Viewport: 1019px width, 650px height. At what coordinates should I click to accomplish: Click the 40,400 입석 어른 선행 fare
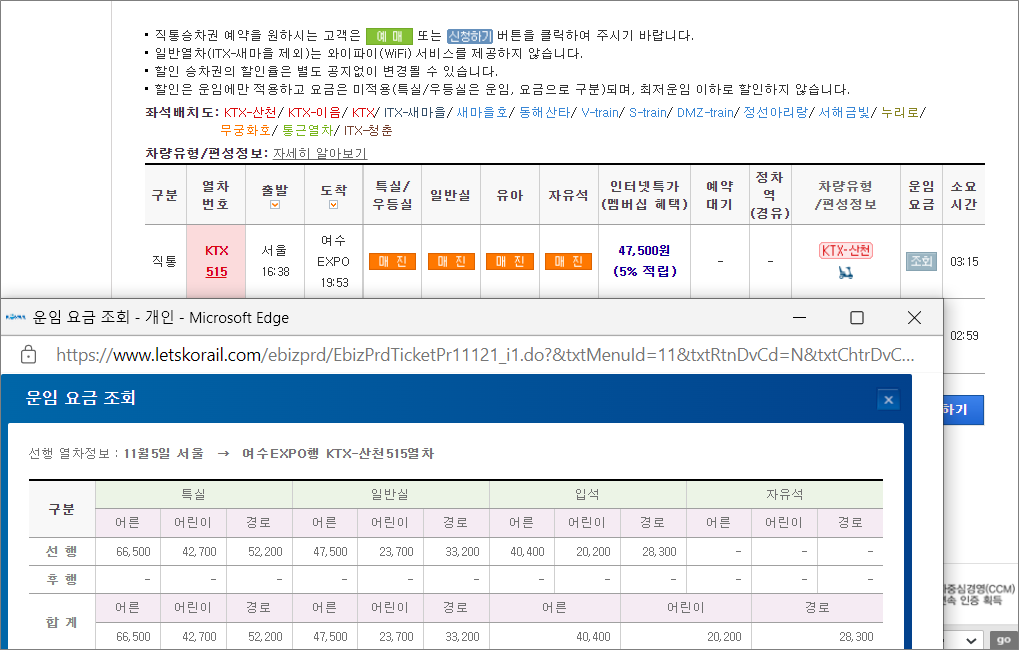527,552
